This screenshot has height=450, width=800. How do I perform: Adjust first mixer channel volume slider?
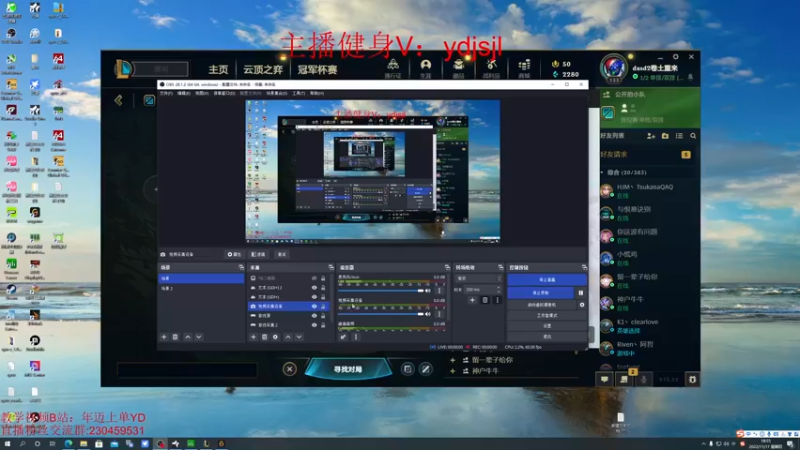tap(381, 291)
